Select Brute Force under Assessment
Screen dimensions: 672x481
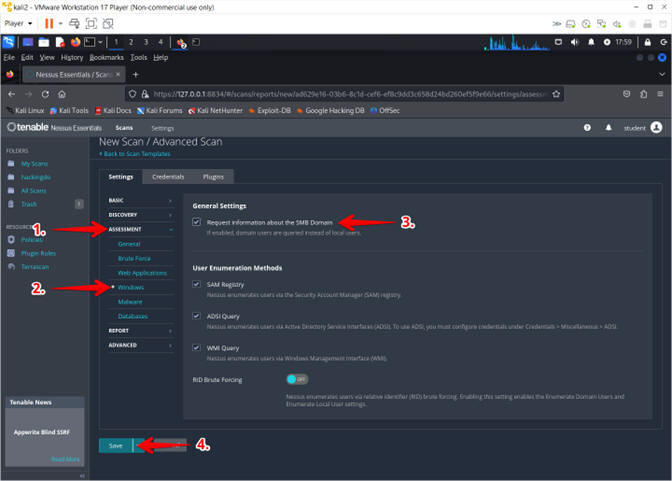click(134, 259)
